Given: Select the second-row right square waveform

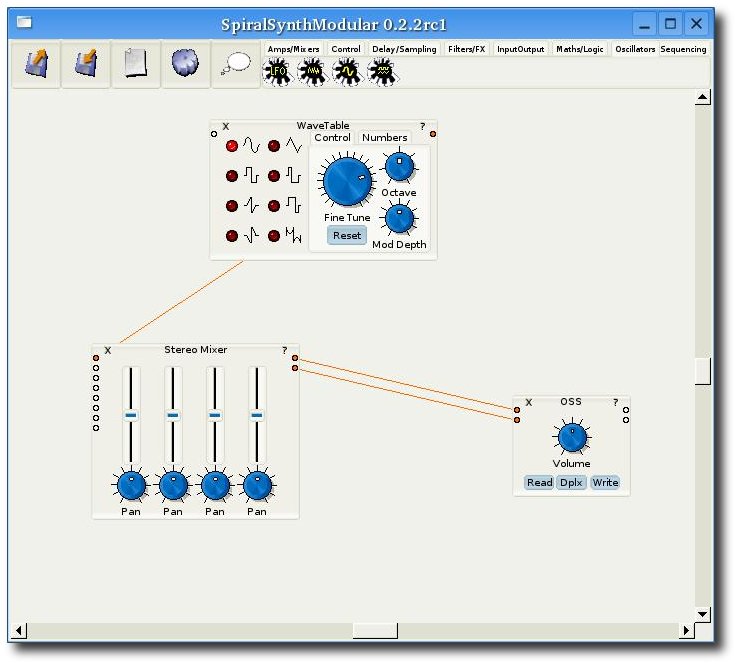Looking at the screenshot, I should [274, 176].
